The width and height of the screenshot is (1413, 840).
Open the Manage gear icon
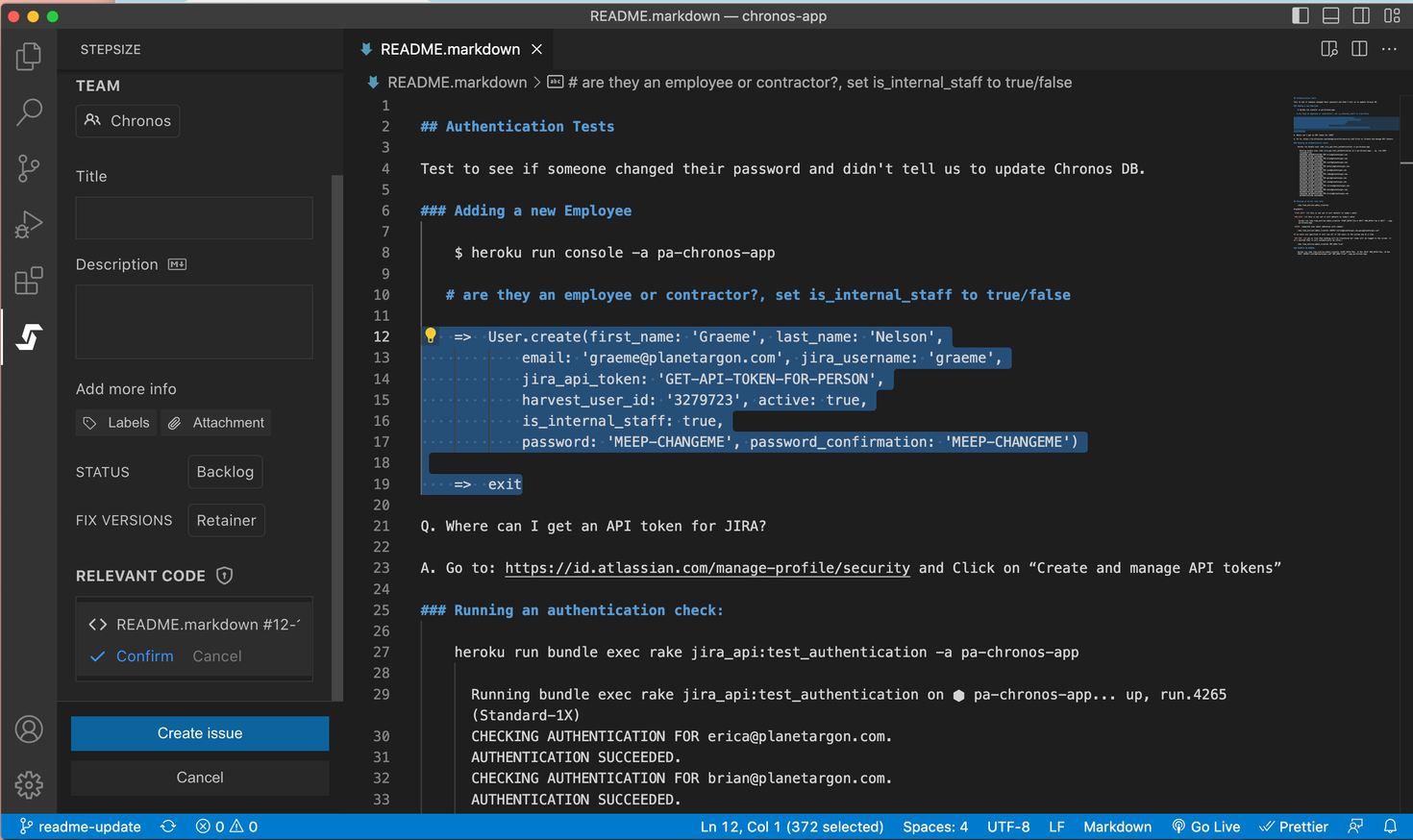(29, 785)
